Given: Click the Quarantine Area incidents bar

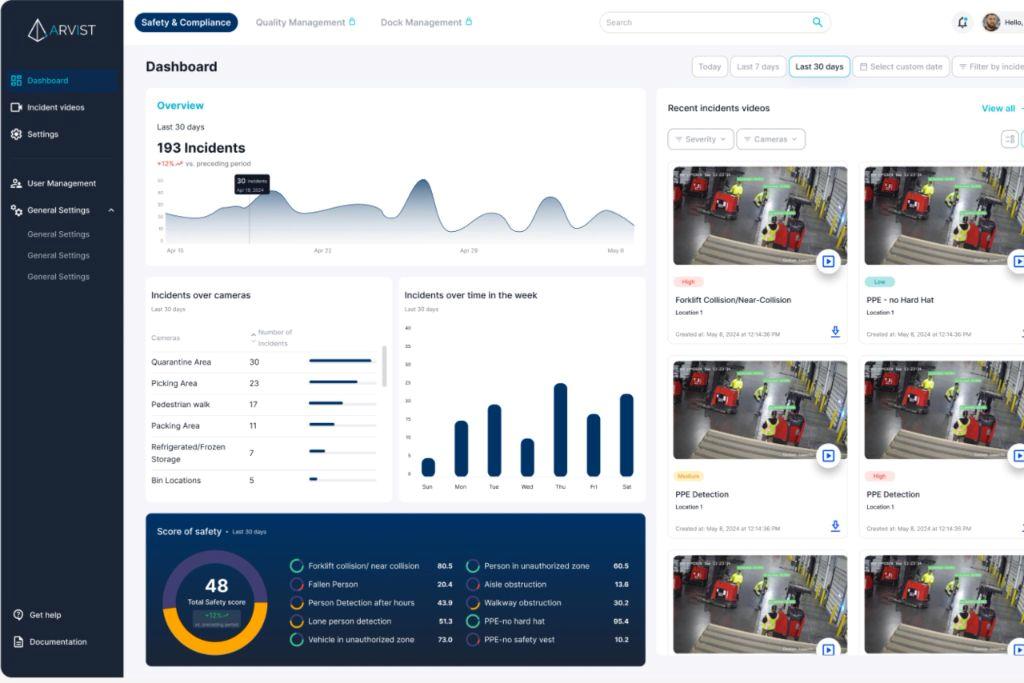Looking at the screenshot, I should [x=340, y=360].
